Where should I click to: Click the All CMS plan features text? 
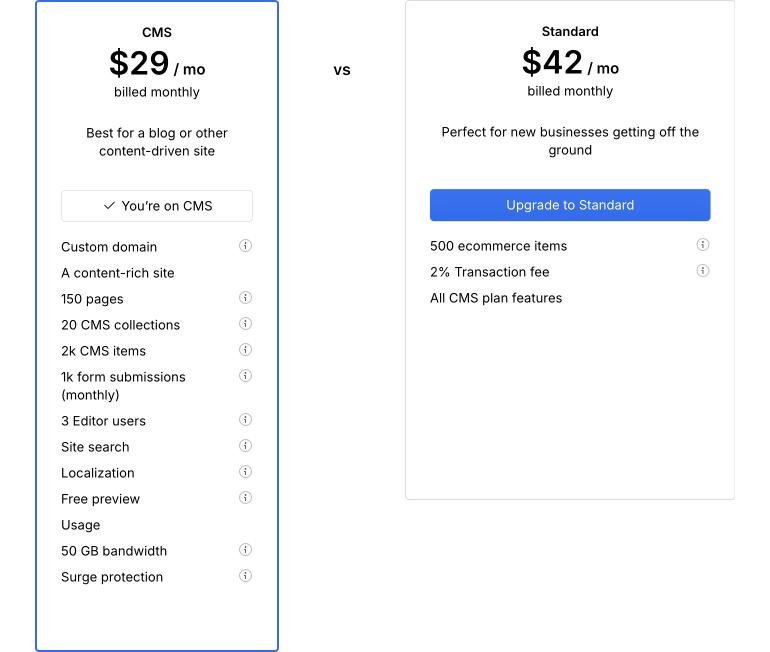click(496, 298)
